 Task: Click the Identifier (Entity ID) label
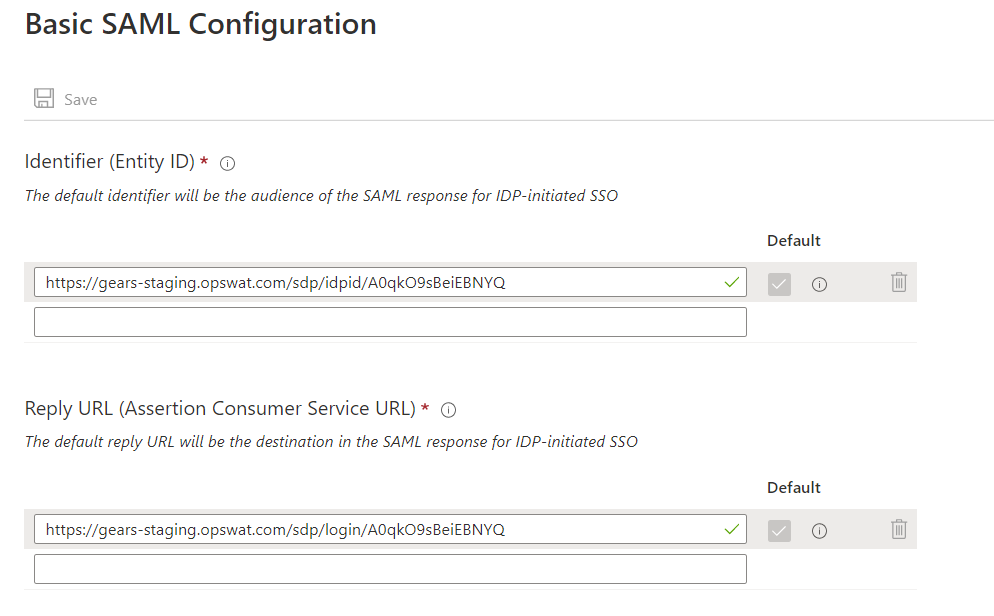coord(110,162)
